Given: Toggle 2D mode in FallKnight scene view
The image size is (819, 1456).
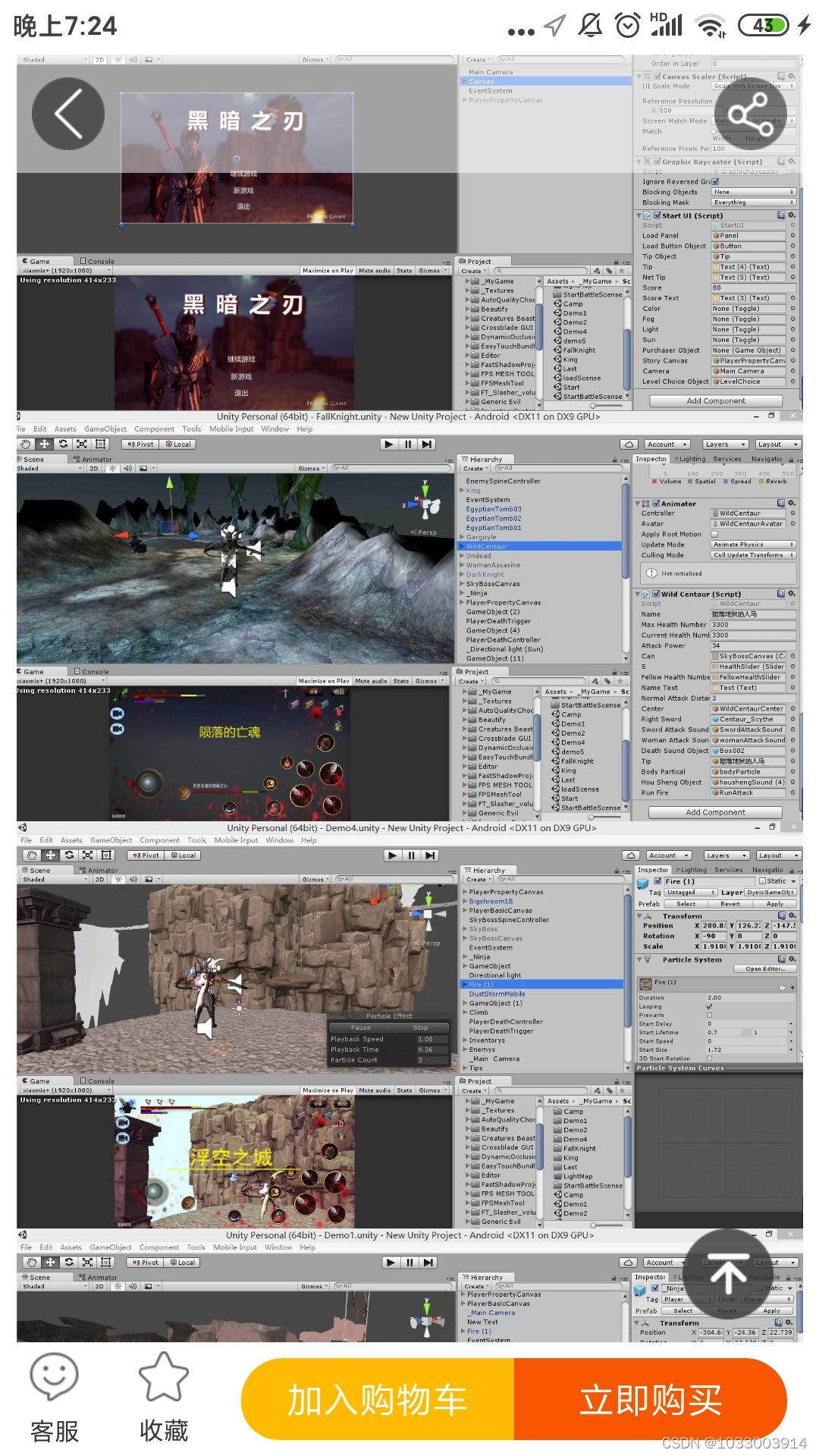Looking at the screenshot, I should click(94, 469).
